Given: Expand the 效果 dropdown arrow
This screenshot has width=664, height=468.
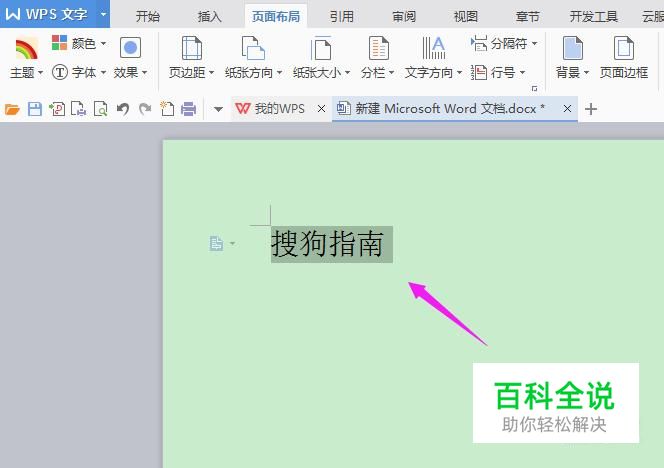Looking at the screenshot, I should [x=144, y=73].
